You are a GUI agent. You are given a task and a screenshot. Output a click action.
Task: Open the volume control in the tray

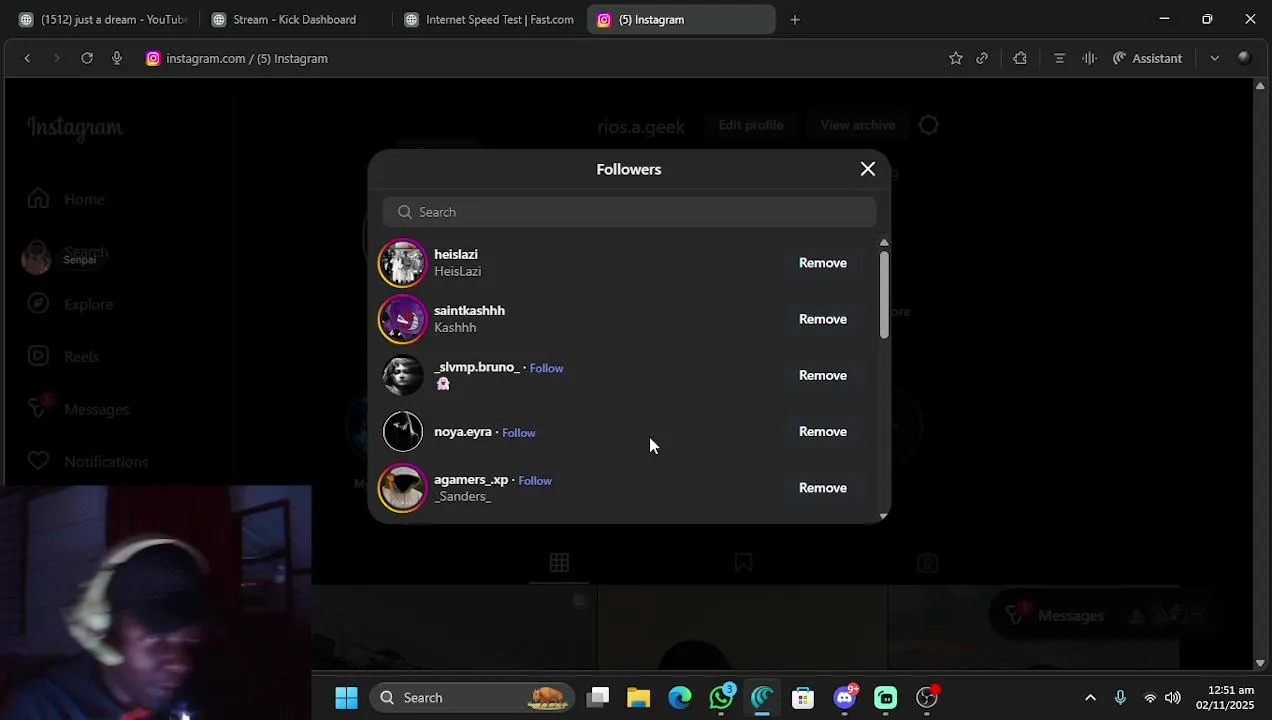click(1172, 697)
